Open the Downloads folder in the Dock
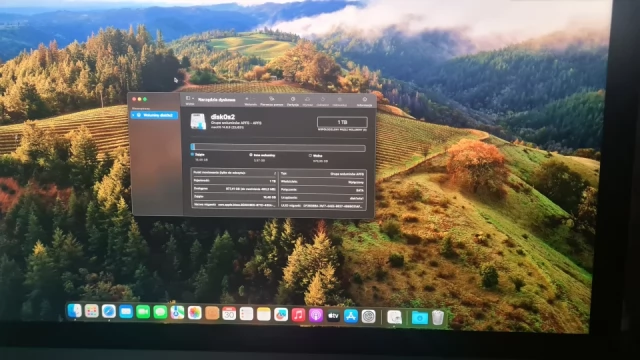Screen dimensions: 640x360 (419, 318)
